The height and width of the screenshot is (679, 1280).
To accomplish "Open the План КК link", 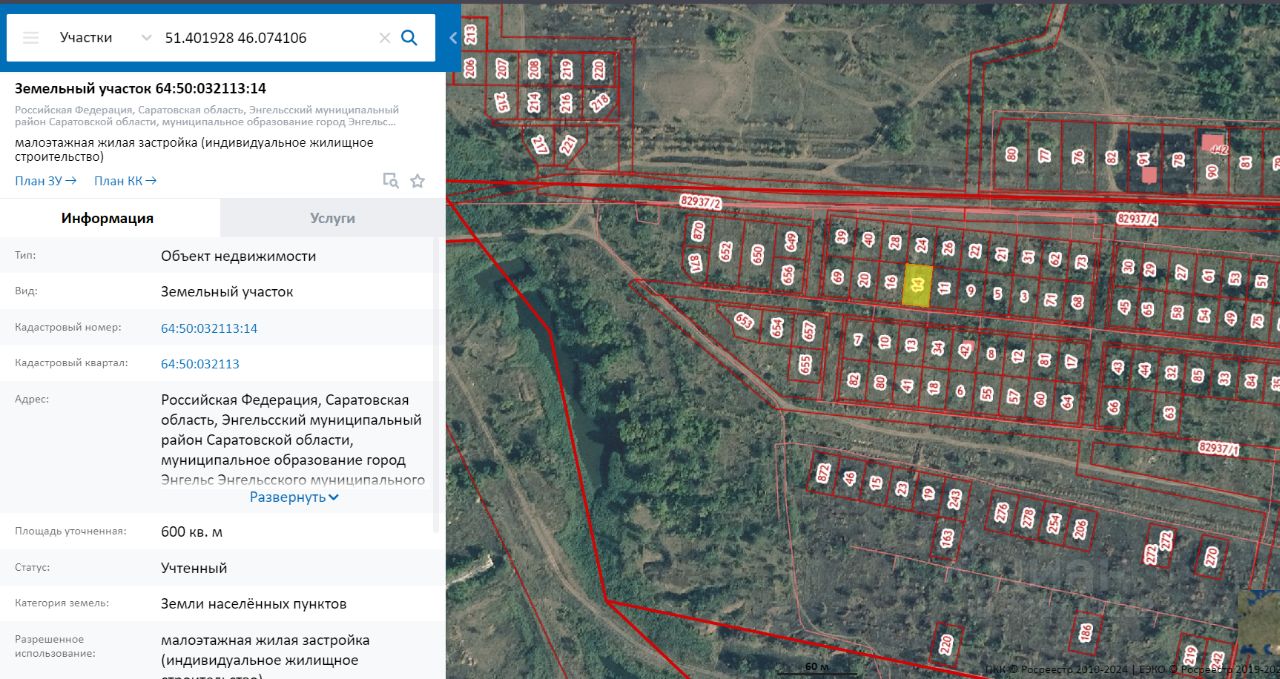I will tap(125, 181).
